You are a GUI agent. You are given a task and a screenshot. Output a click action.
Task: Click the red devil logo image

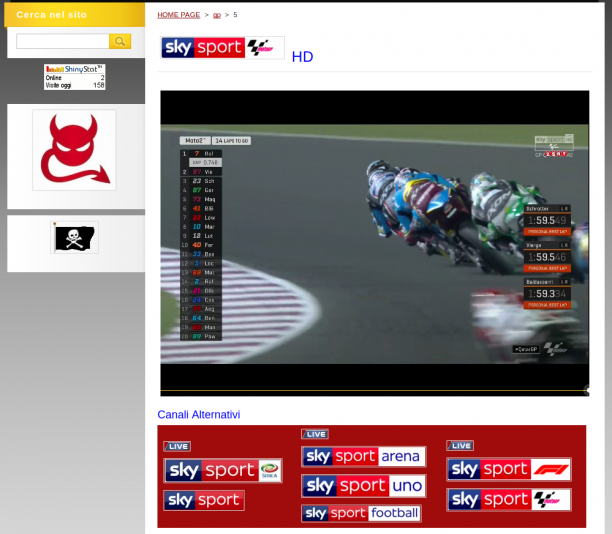click(x=74, y=150)
